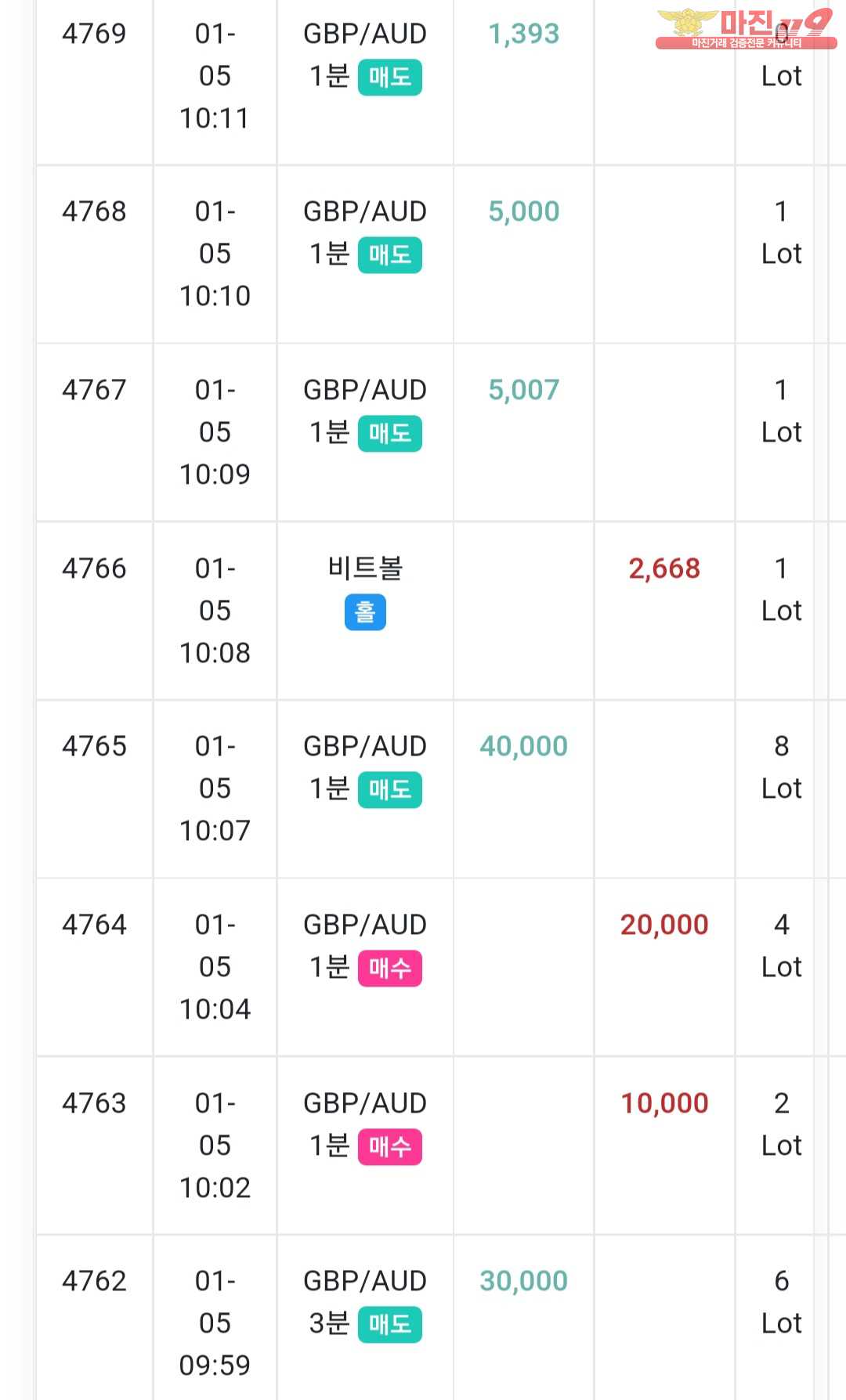Click the green amount 30,000
This screenshot has width=846, height=1400.
(523, 1281)
